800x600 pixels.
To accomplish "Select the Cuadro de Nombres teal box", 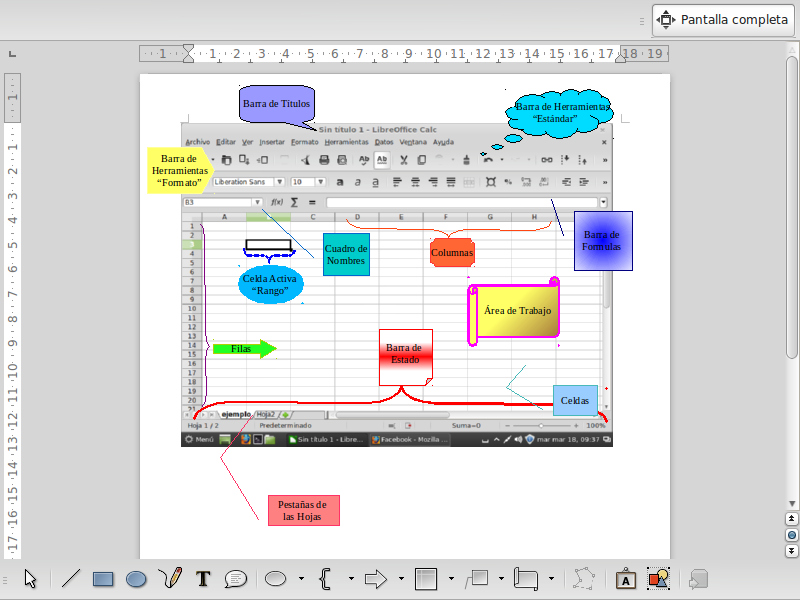I will (x=346, y=255).
